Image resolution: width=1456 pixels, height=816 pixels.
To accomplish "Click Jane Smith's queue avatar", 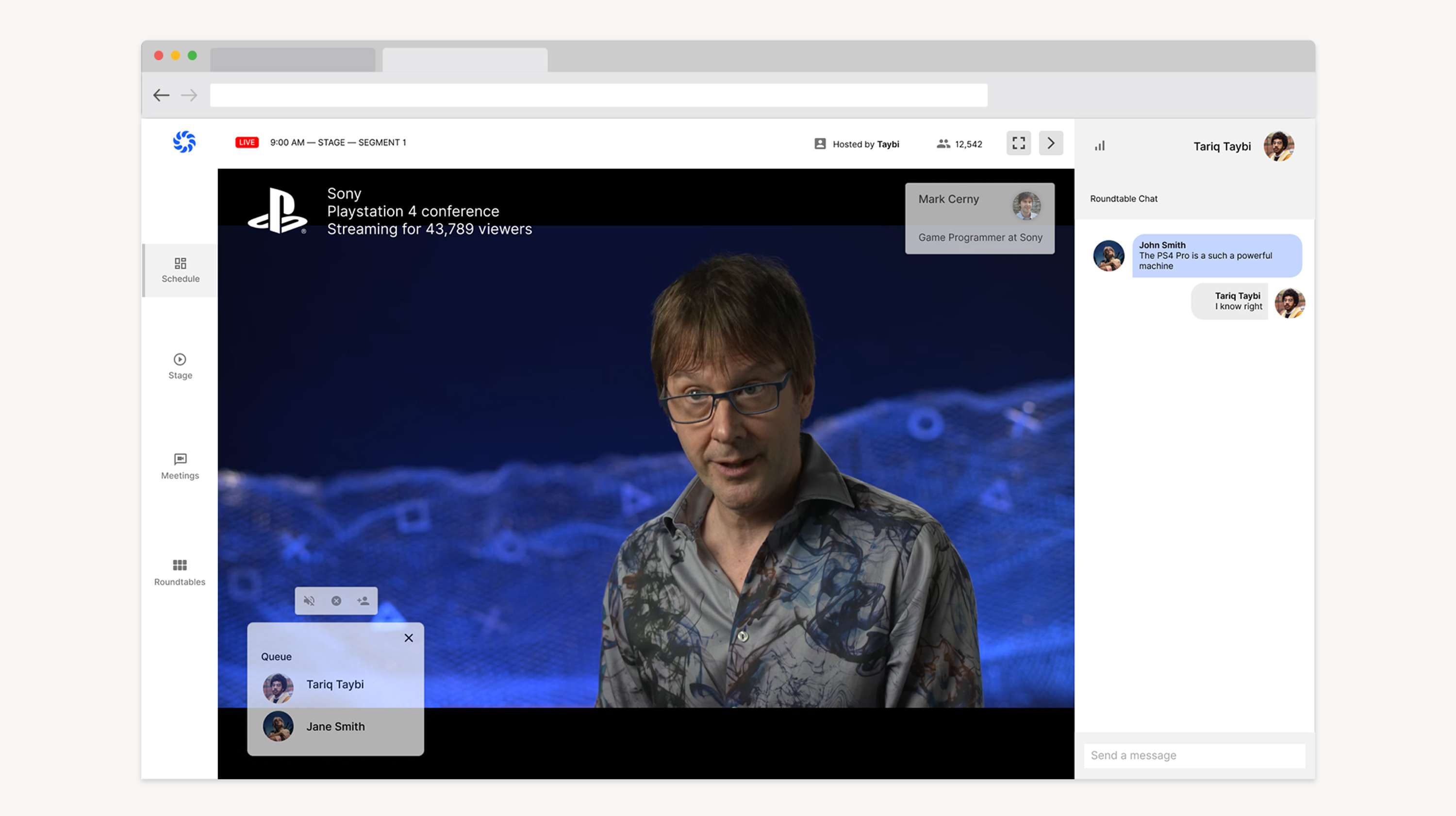I will point(278,727).
